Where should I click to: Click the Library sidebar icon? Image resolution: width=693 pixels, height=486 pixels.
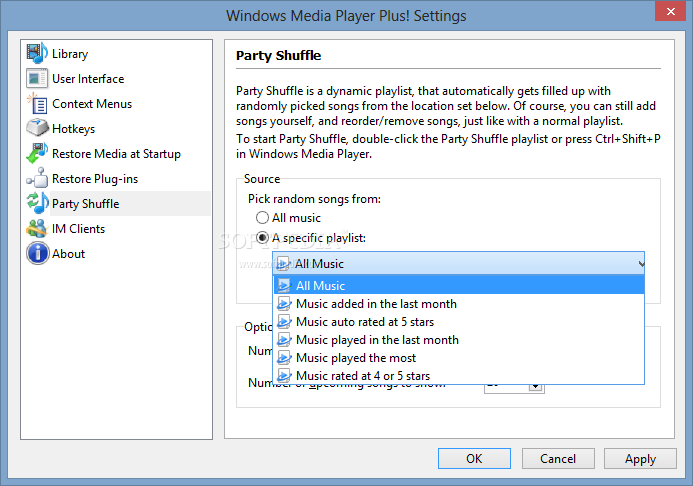tap(37, 53)
